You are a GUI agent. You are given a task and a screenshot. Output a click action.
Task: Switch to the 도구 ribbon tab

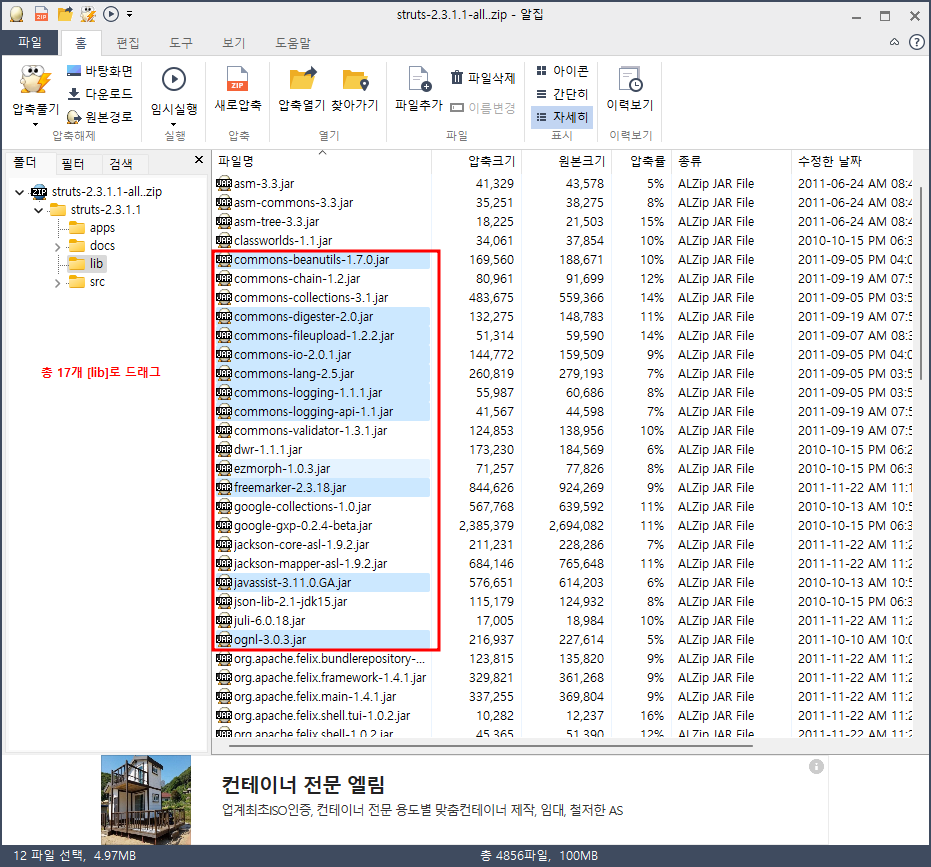(x=180, y=43)
